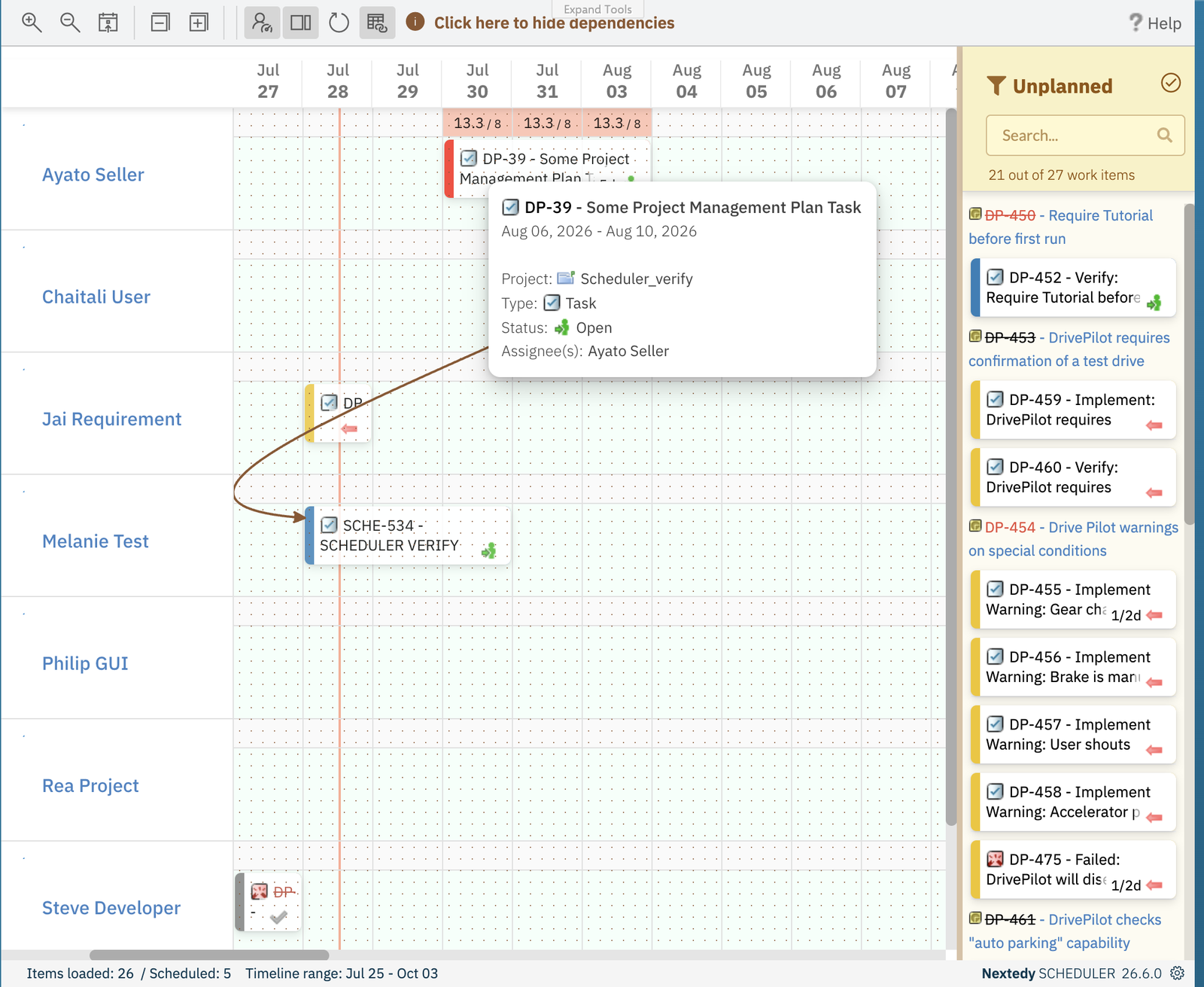The height and width of the screenshot is (987, 1204).
Task: Select DP-475 Failed DrivePilot card
Action: point(1073,870)
